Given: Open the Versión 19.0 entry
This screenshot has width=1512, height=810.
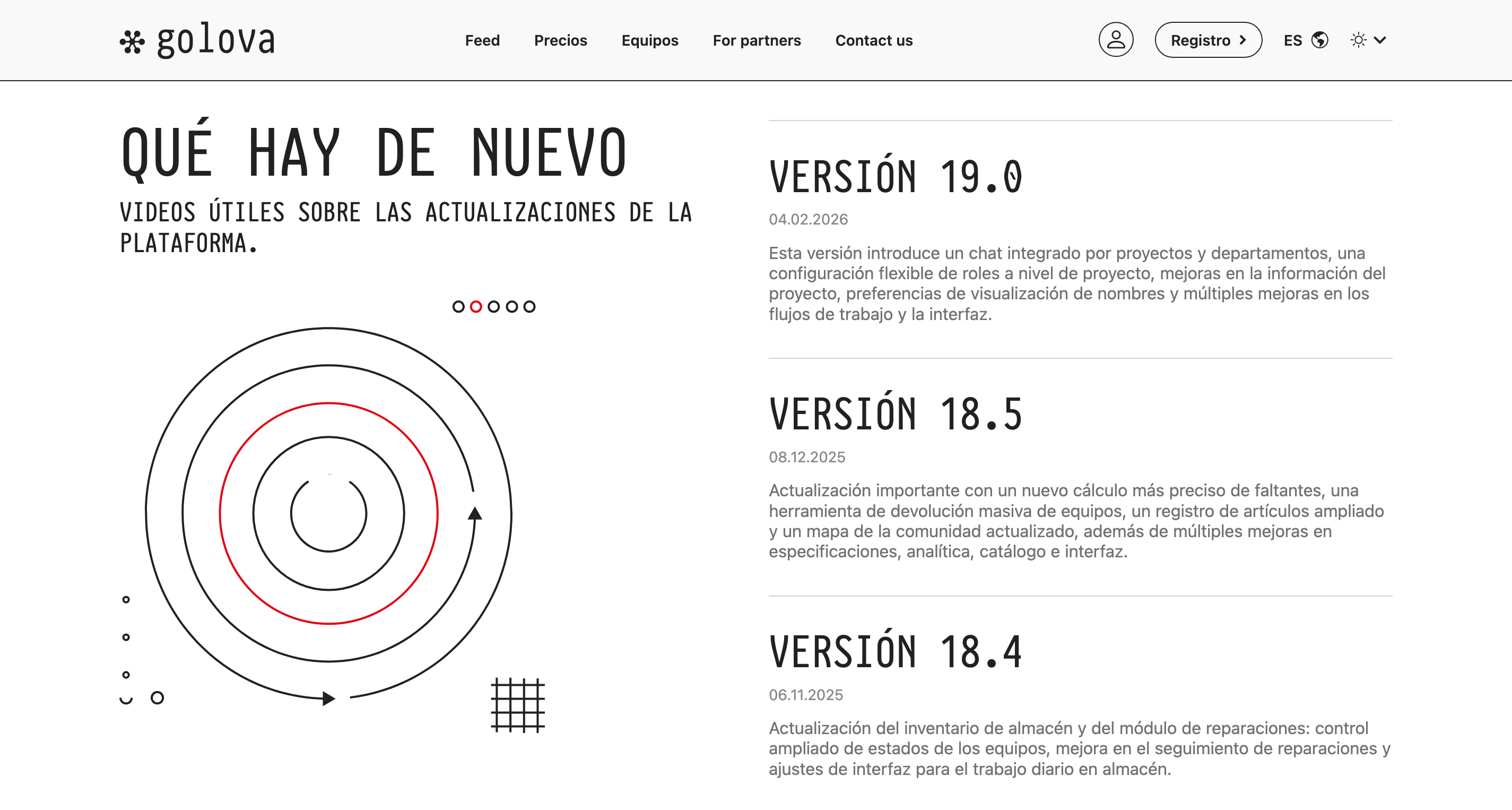Looking at the screenshot, I should click(896, 177).
